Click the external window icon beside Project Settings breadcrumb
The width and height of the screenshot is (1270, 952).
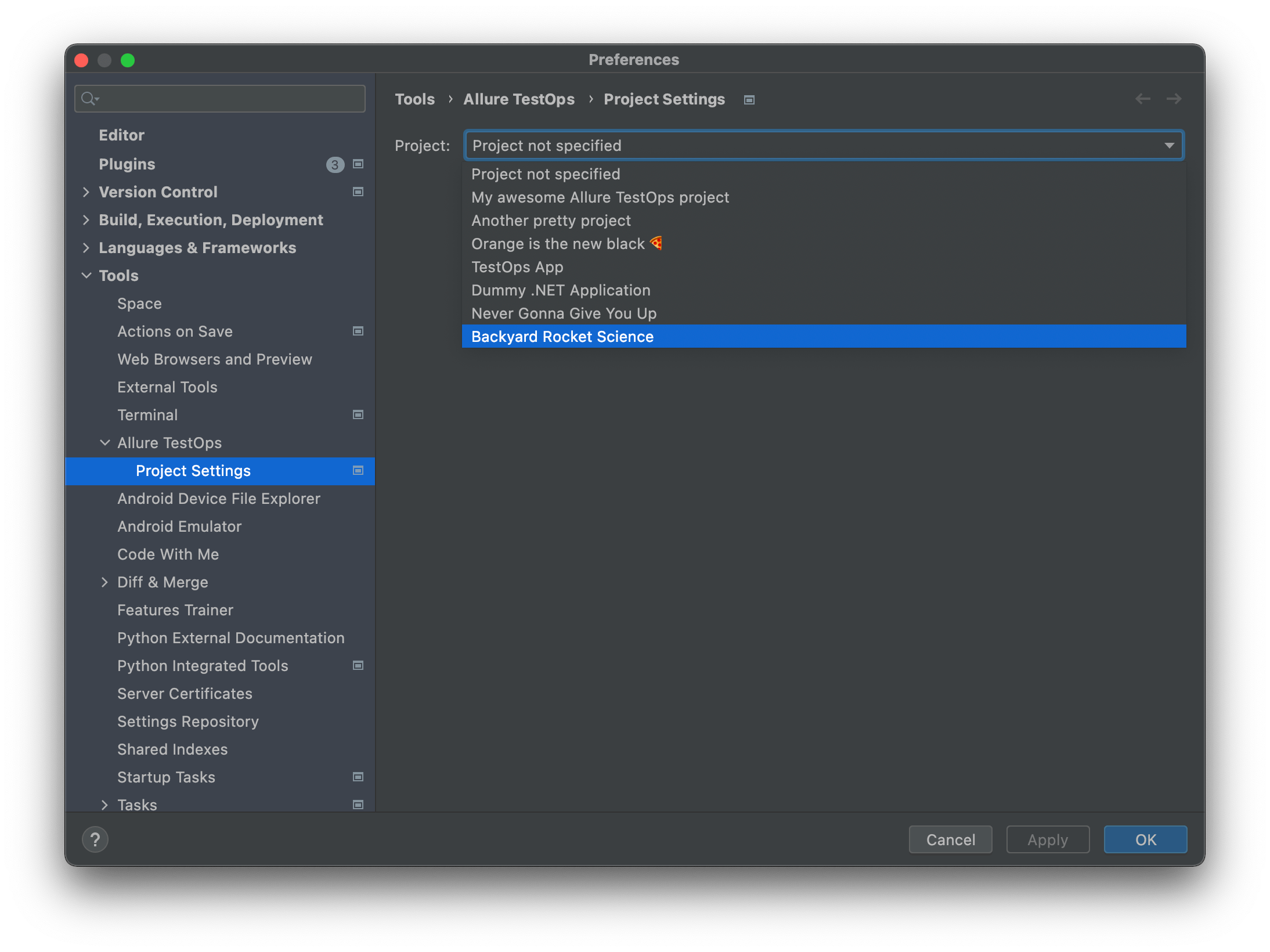click(x=749, y=100)
